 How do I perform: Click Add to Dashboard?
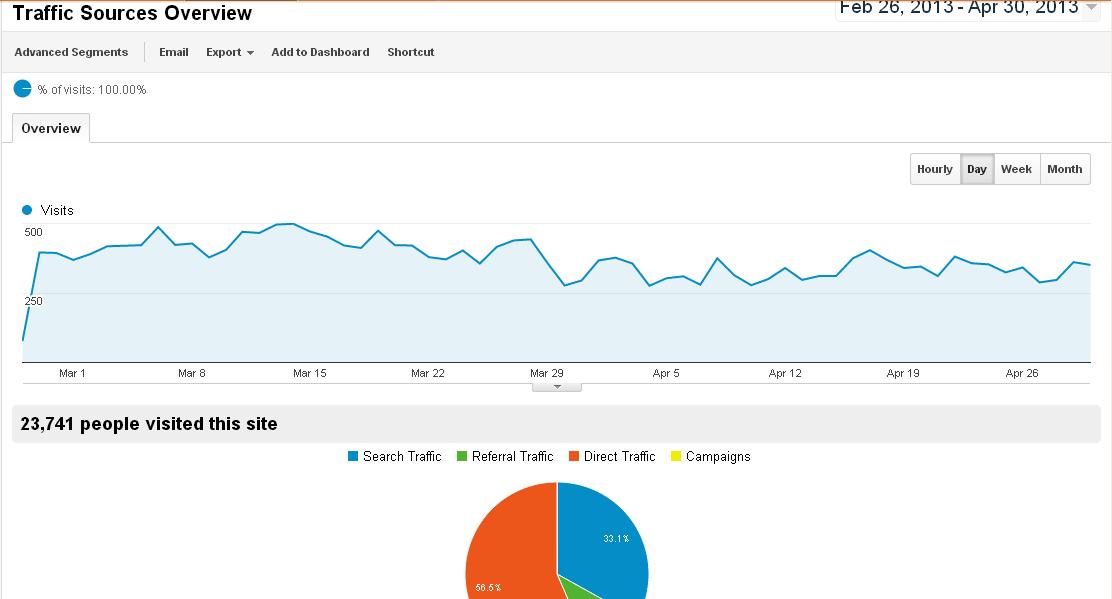tap(320, 52)
